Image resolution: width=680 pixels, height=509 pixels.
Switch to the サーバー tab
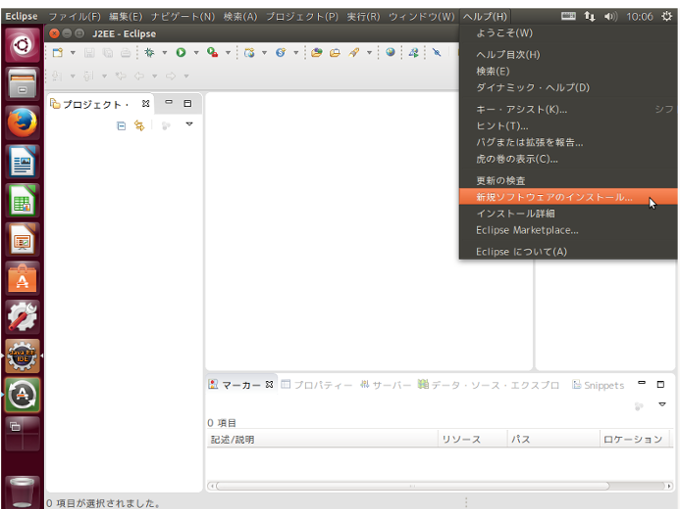click(x=386, y=385)
